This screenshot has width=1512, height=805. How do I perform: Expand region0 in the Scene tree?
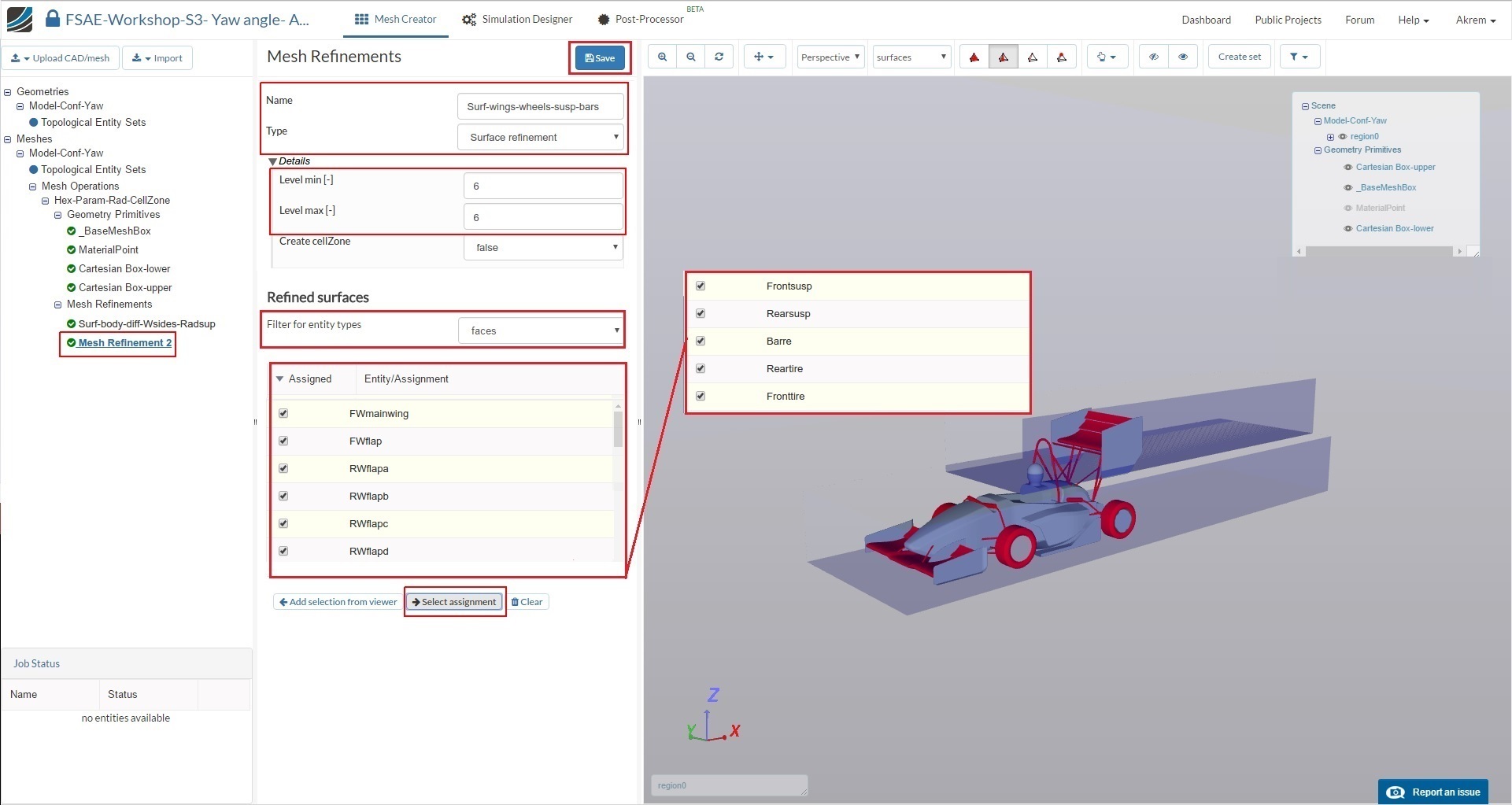point(1330,137)
